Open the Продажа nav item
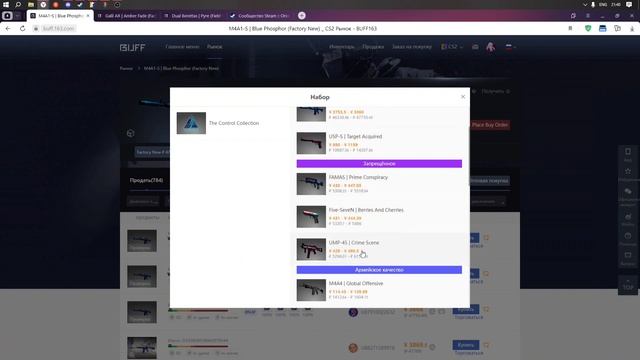The width and height of the screenshot is (640, 360). (373, 47)
